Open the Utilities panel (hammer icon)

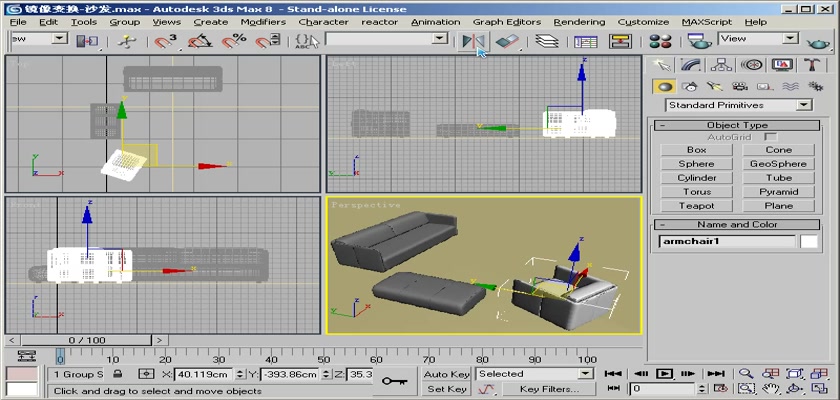pyautogui.click(x=812, y=65)
